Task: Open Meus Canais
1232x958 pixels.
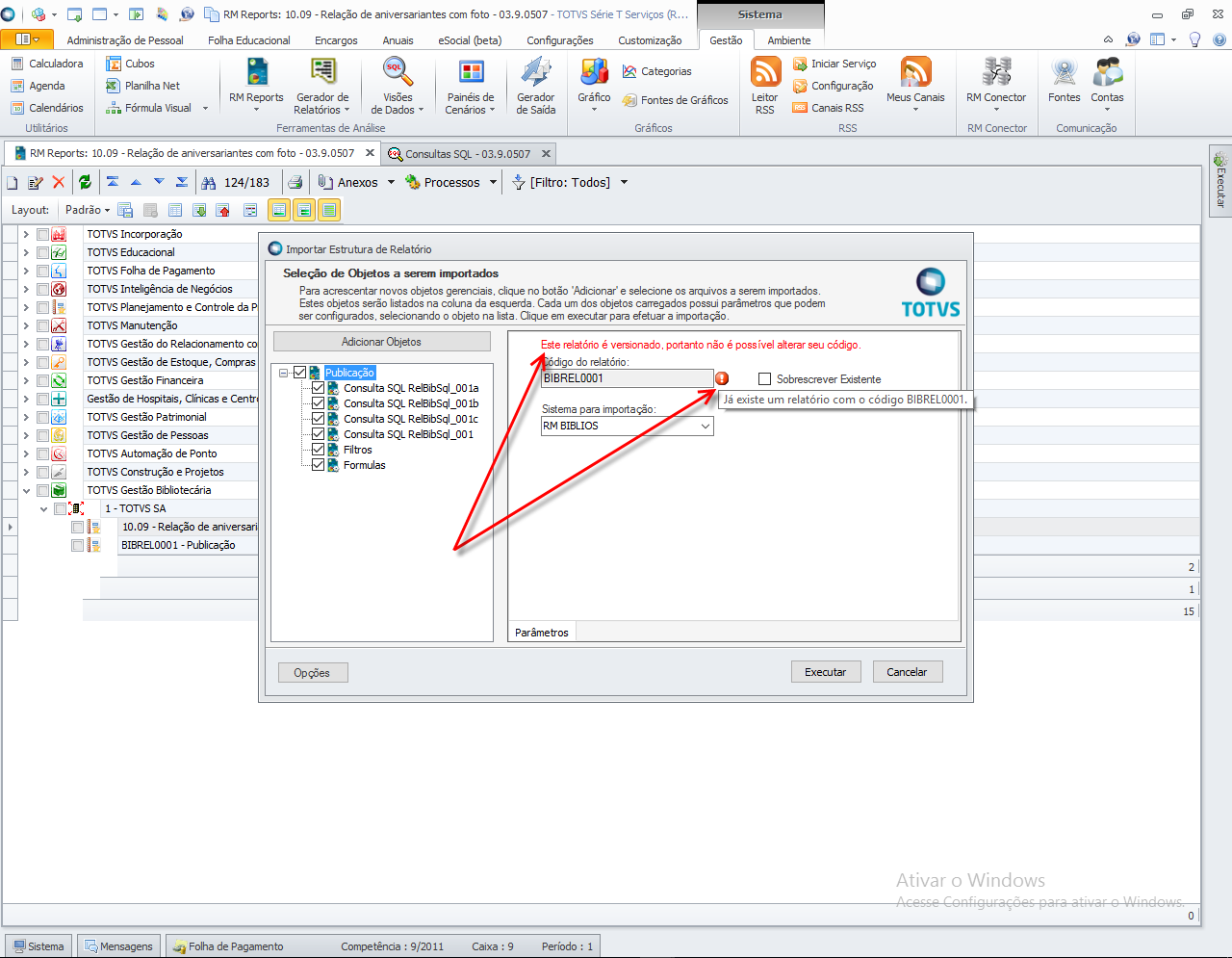Action: click(x=915, y=85)
